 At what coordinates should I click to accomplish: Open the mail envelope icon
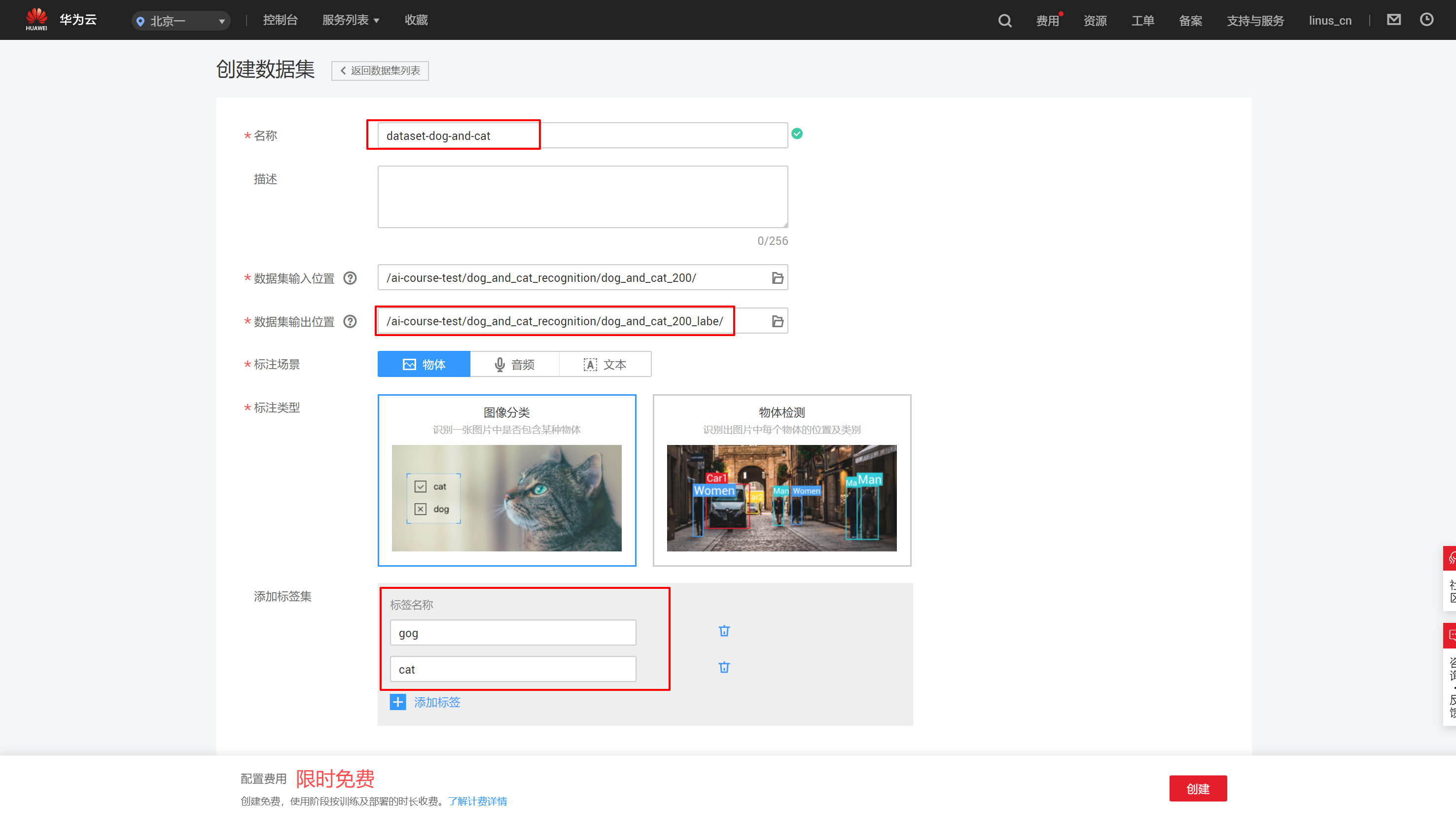(1394, 20)
